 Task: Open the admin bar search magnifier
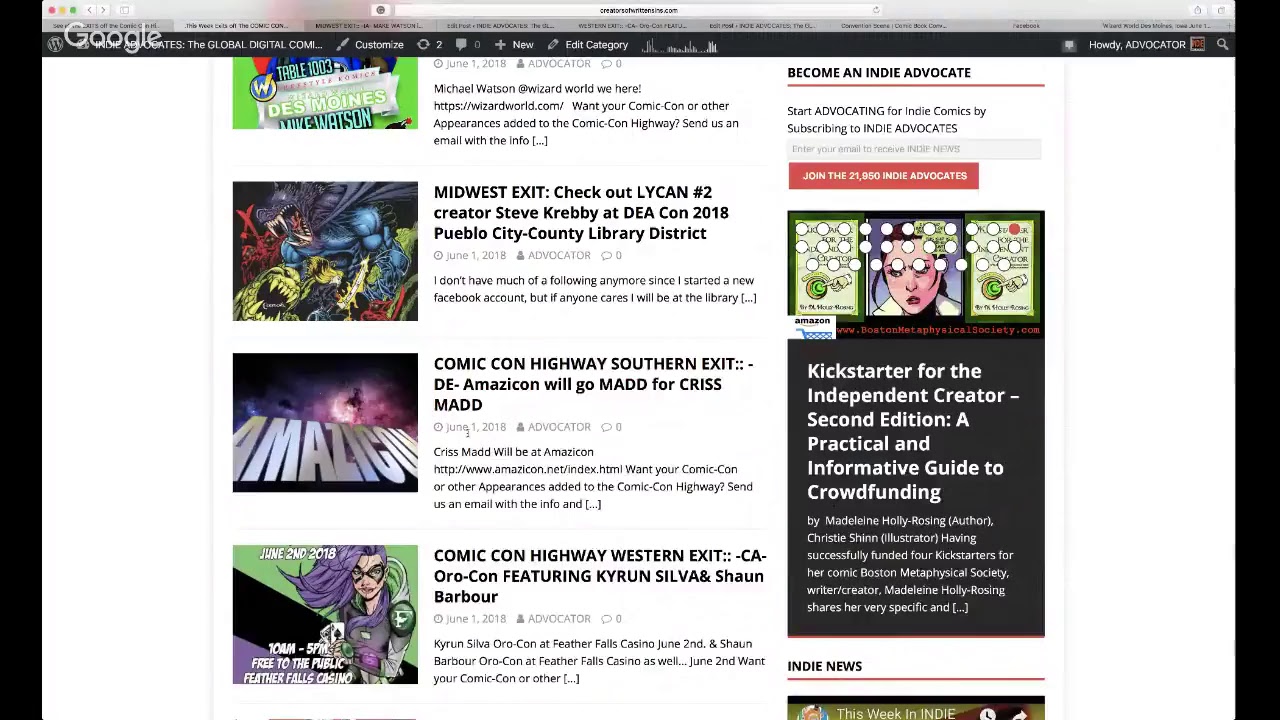pos(1222,45)
